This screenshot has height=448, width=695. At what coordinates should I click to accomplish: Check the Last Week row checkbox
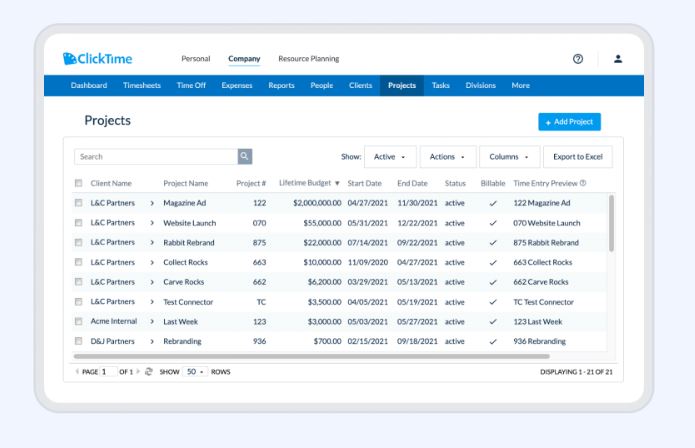click(x=78, y=321)
